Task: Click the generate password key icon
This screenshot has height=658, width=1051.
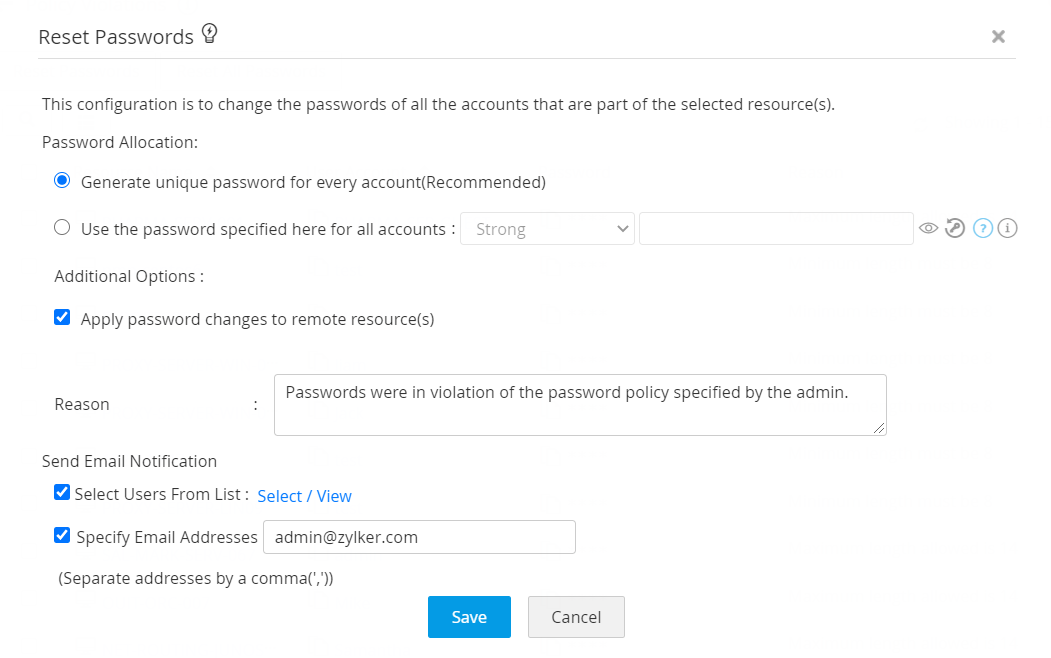Action: 956,229
